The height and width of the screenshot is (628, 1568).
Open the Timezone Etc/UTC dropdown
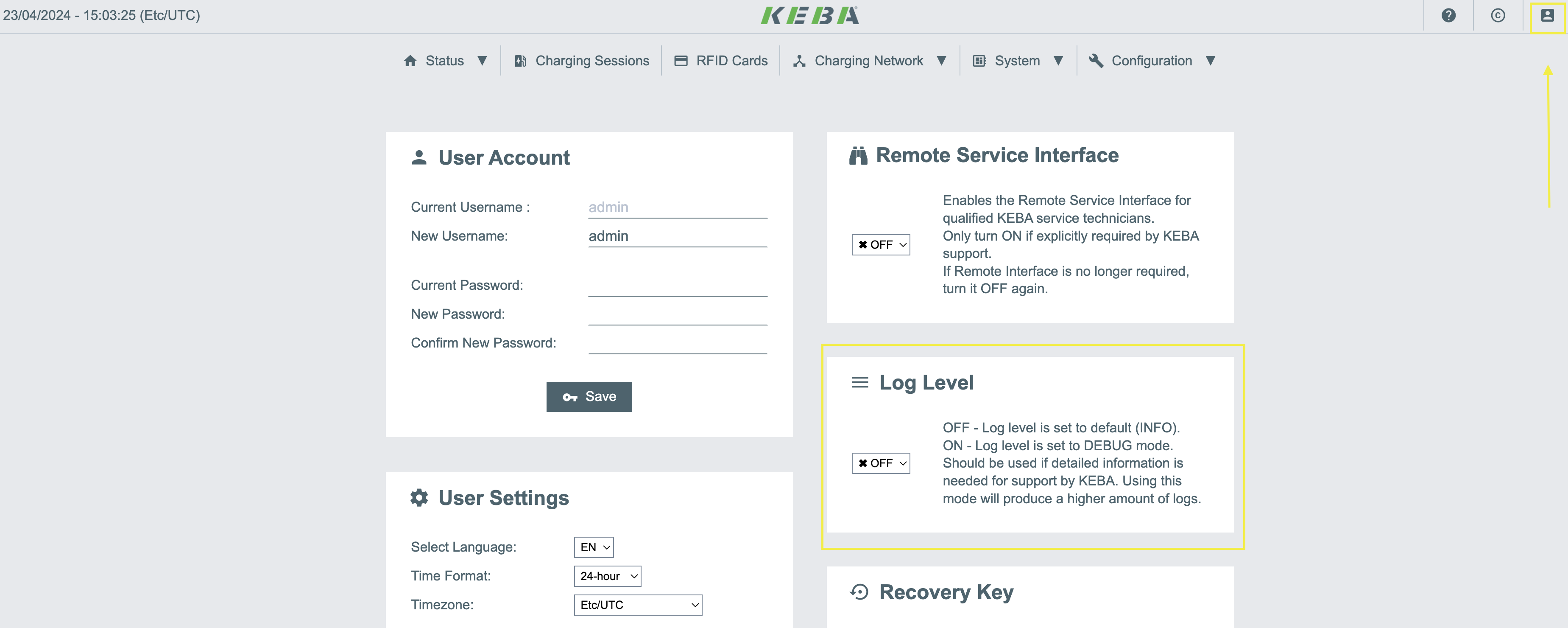click(x=637, y=605)
